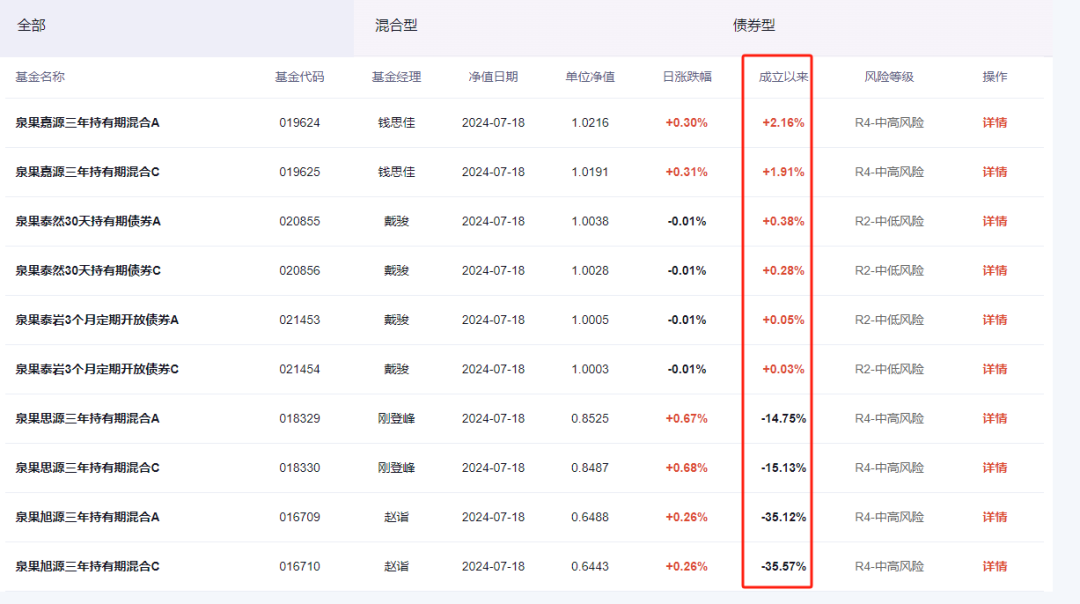
Task: Switch to the 全部 tab
Action: coord(32,25)
